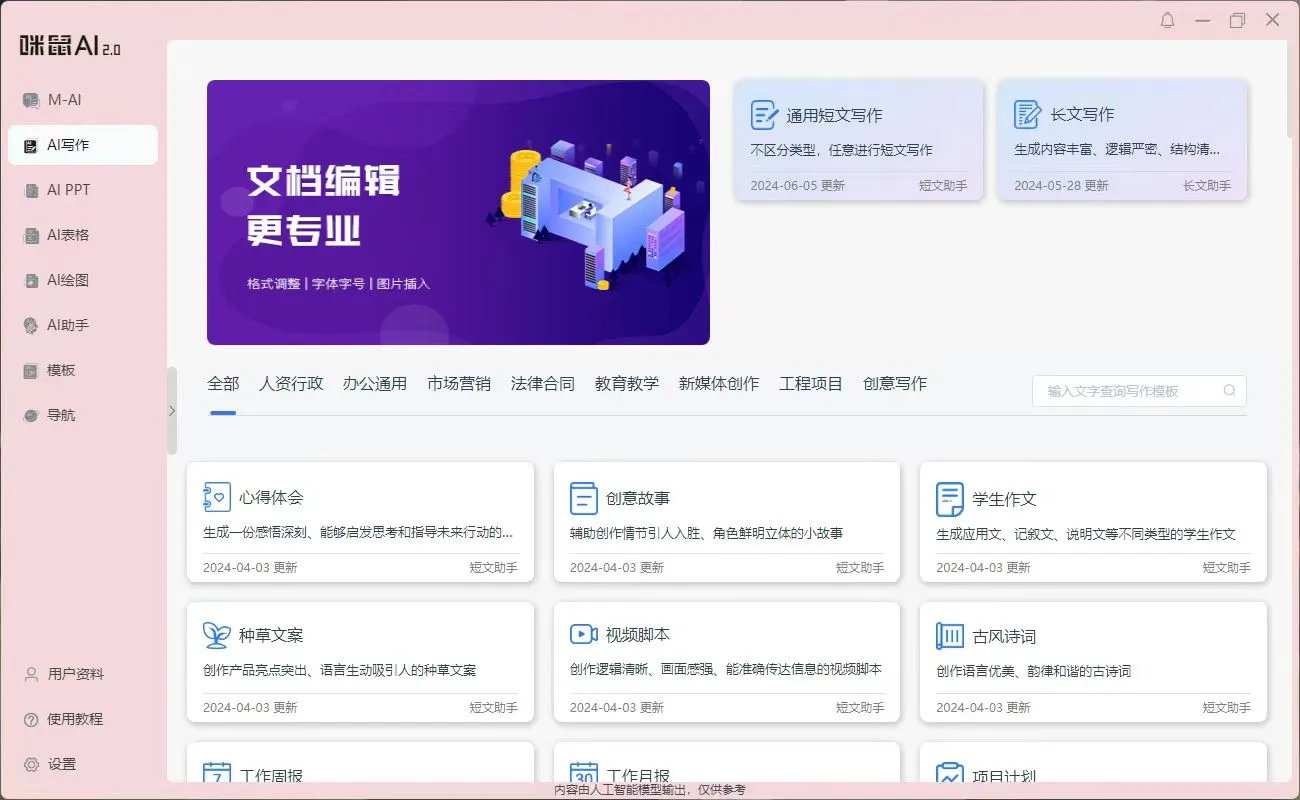Open 模板 sidebar icon
The image size is (1300, 800).
click(x=31, y=370)
